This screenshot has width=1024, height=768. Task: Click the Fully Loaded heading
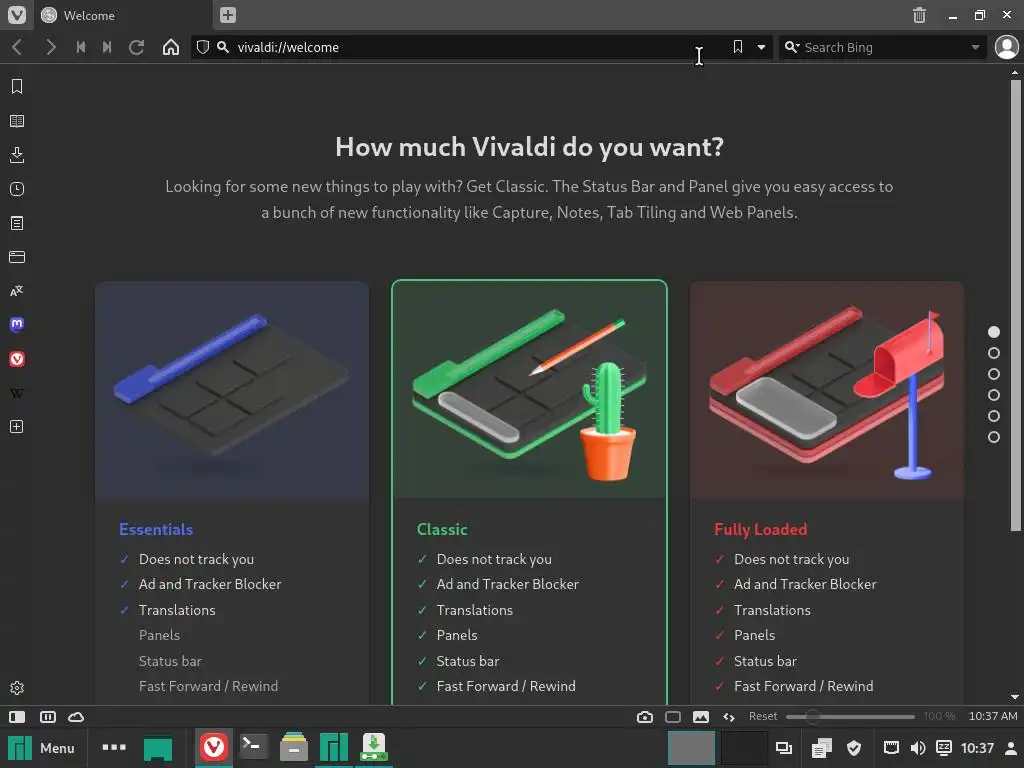pos(761,529)
